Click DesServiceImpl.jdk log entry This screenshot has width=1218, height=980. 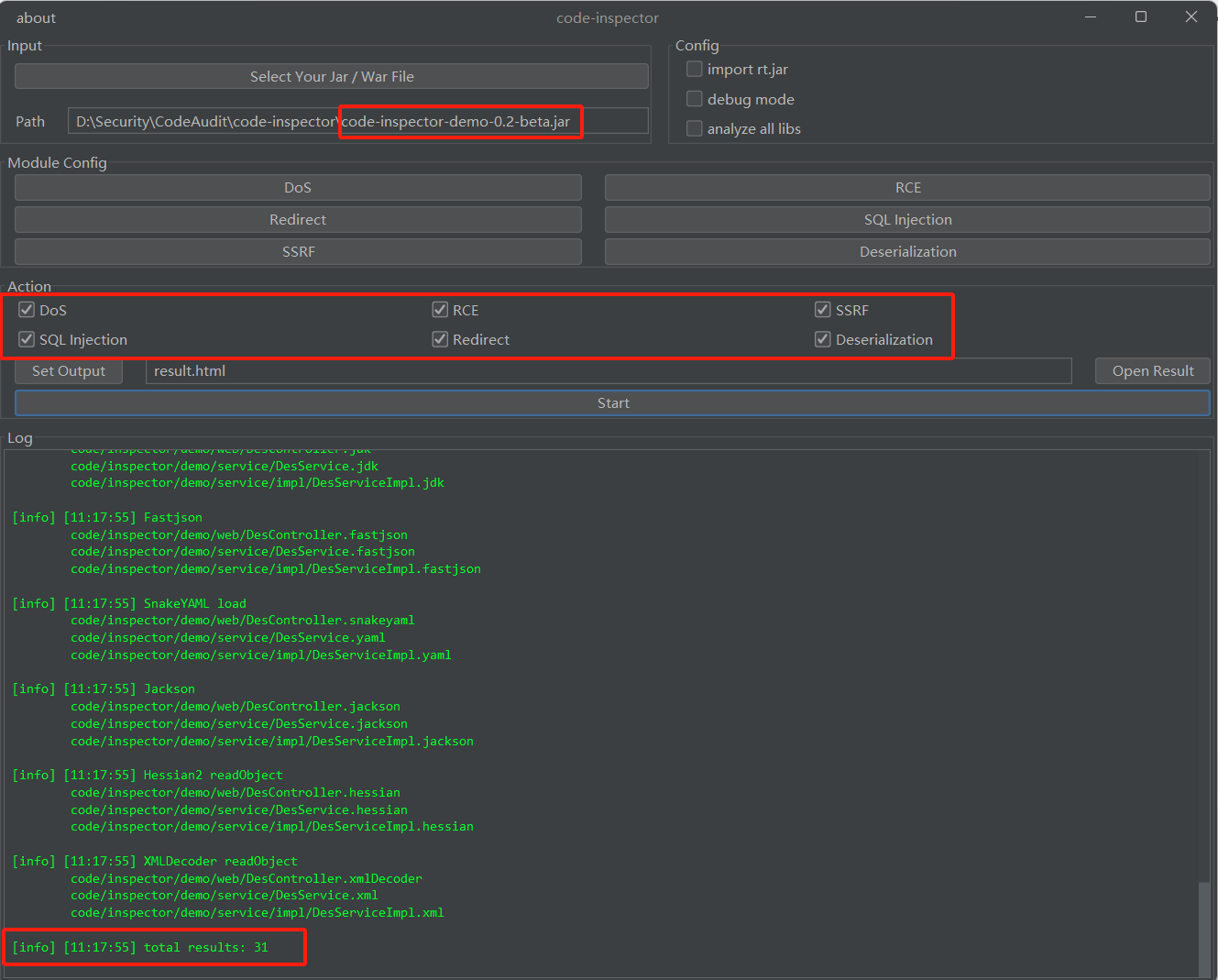[258, 483]
